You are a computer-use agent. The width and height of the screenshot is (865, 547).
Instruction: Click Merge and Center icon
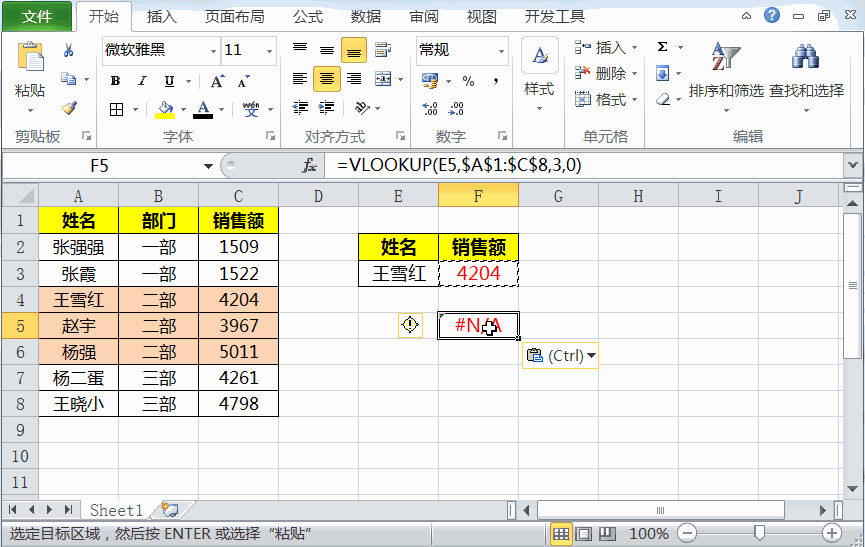[383, 79]
